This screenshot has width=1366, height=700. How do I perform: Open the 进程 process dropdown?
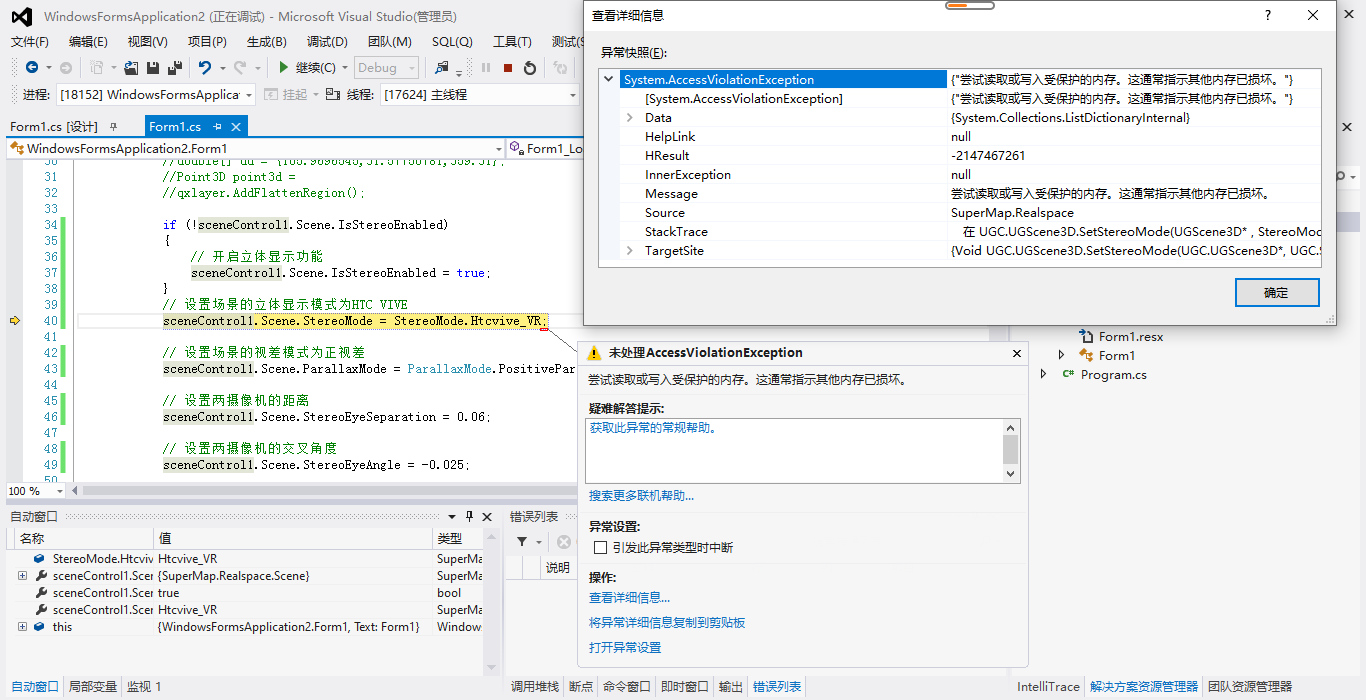(248, 95)
